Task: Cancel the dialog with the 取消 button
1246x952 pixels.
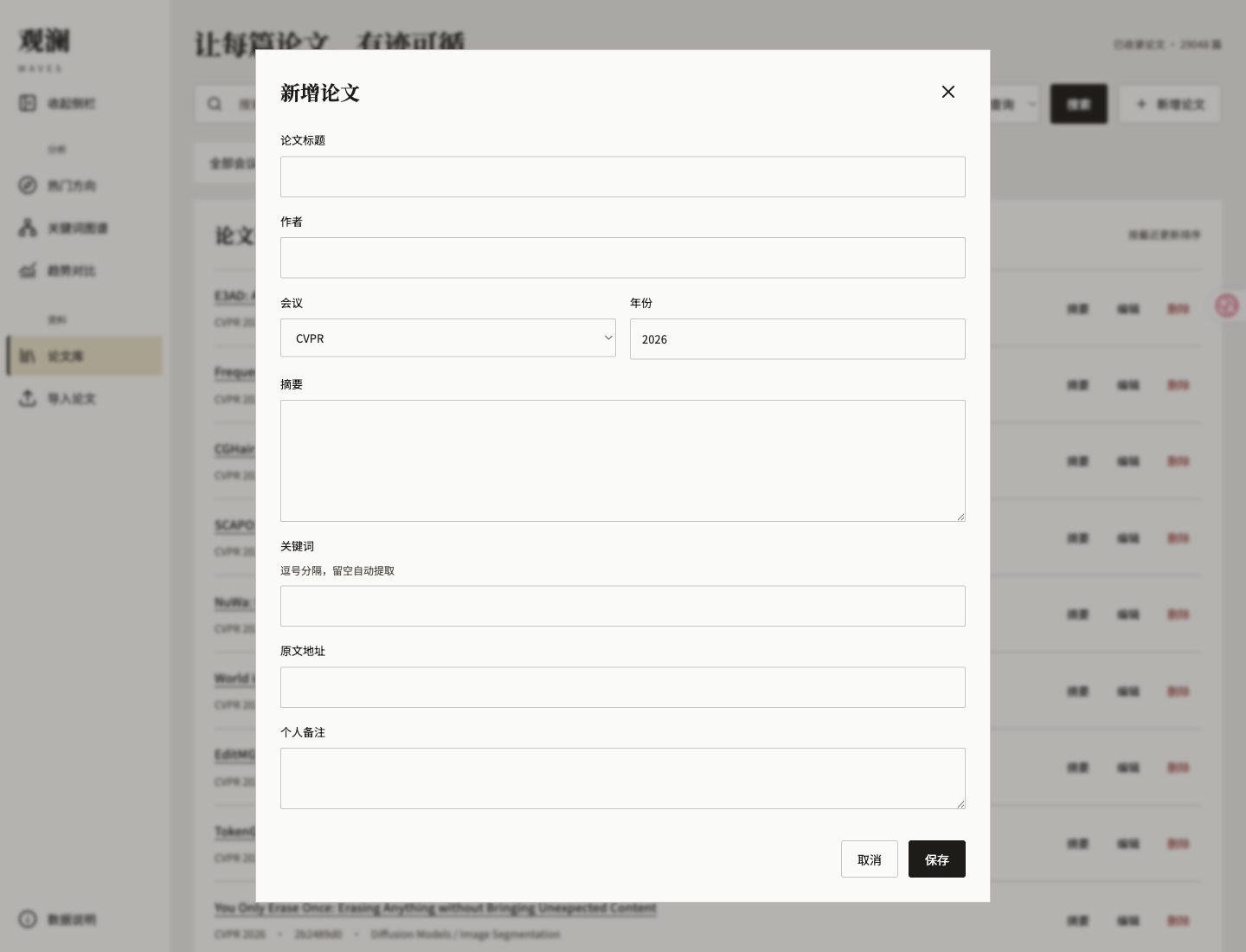Action: (x=870, y=859)
